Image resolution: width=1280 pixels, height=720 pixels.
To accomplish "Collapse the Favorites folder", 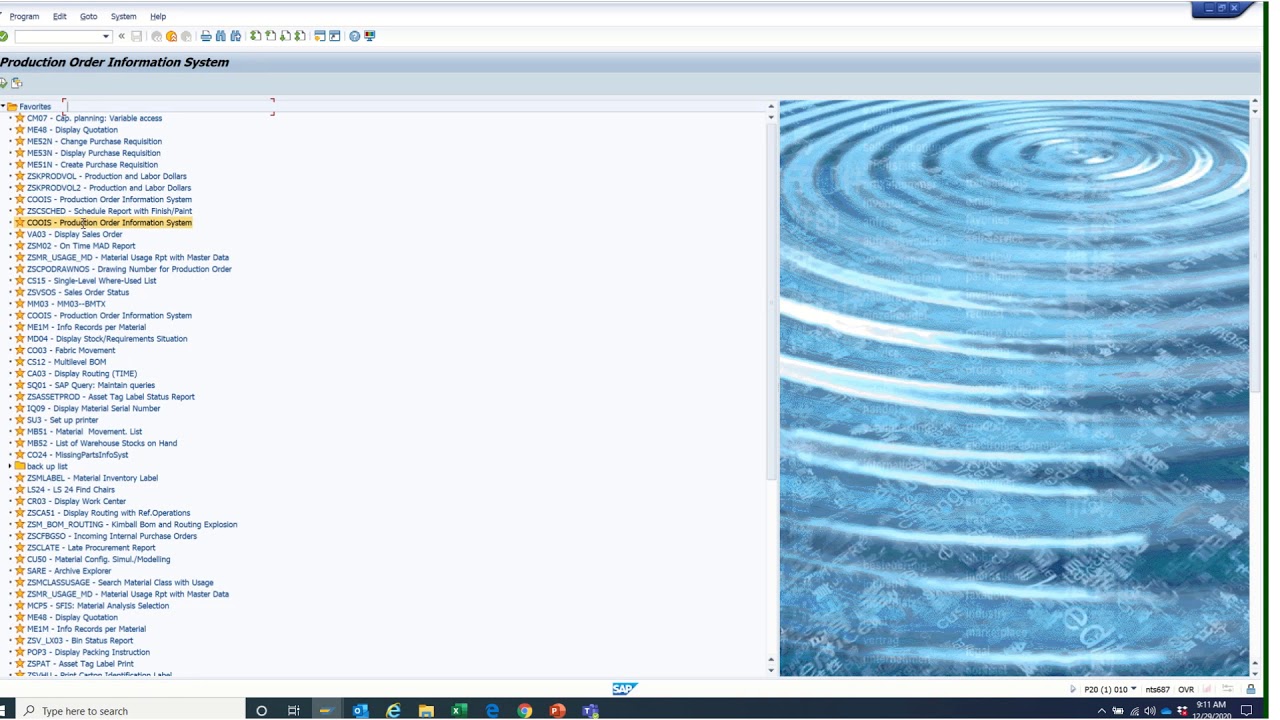I will [3, 106].
